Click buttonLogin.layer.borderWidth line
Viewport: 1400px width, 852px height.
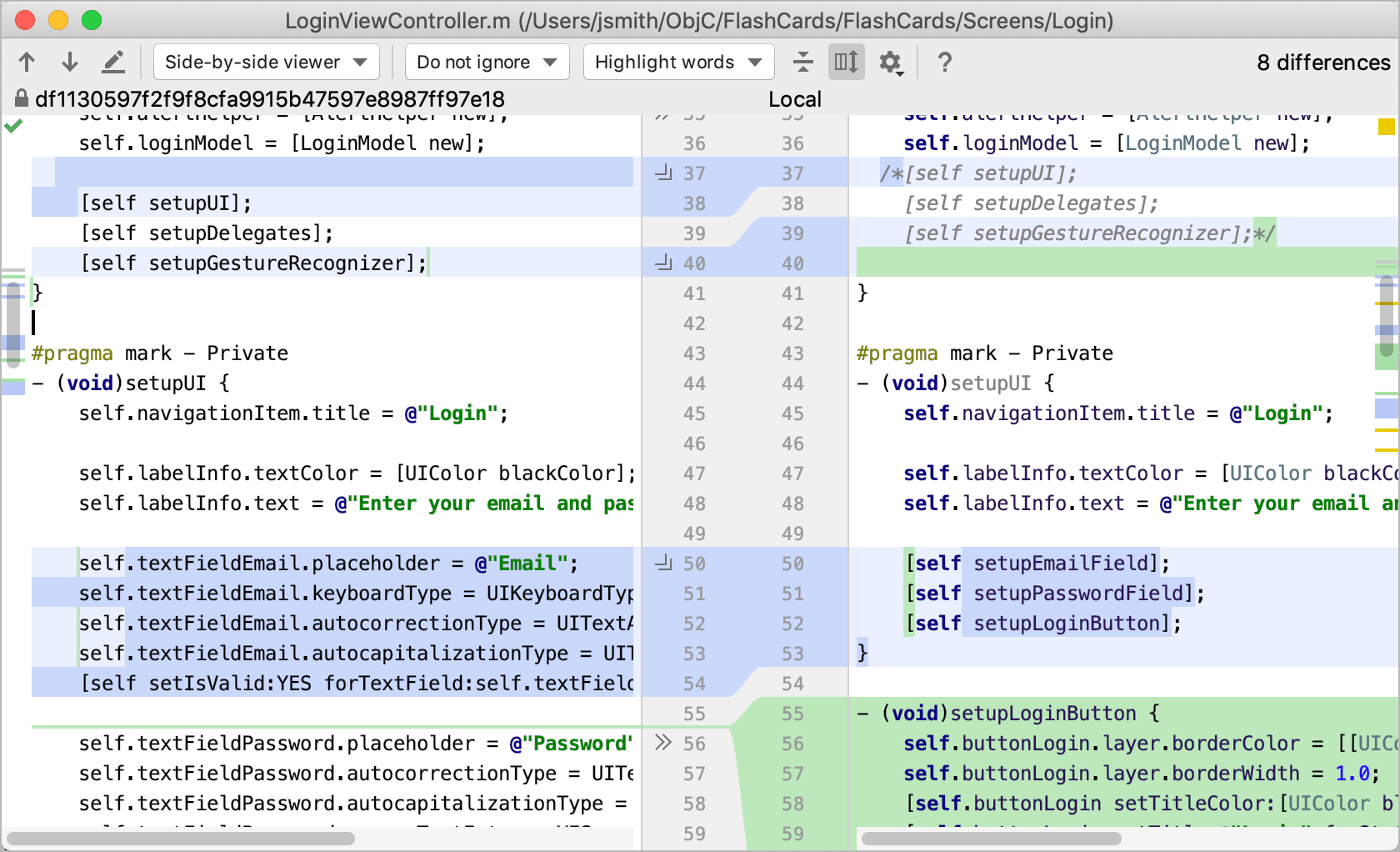pyautogui.click(x=1142, y=773)
